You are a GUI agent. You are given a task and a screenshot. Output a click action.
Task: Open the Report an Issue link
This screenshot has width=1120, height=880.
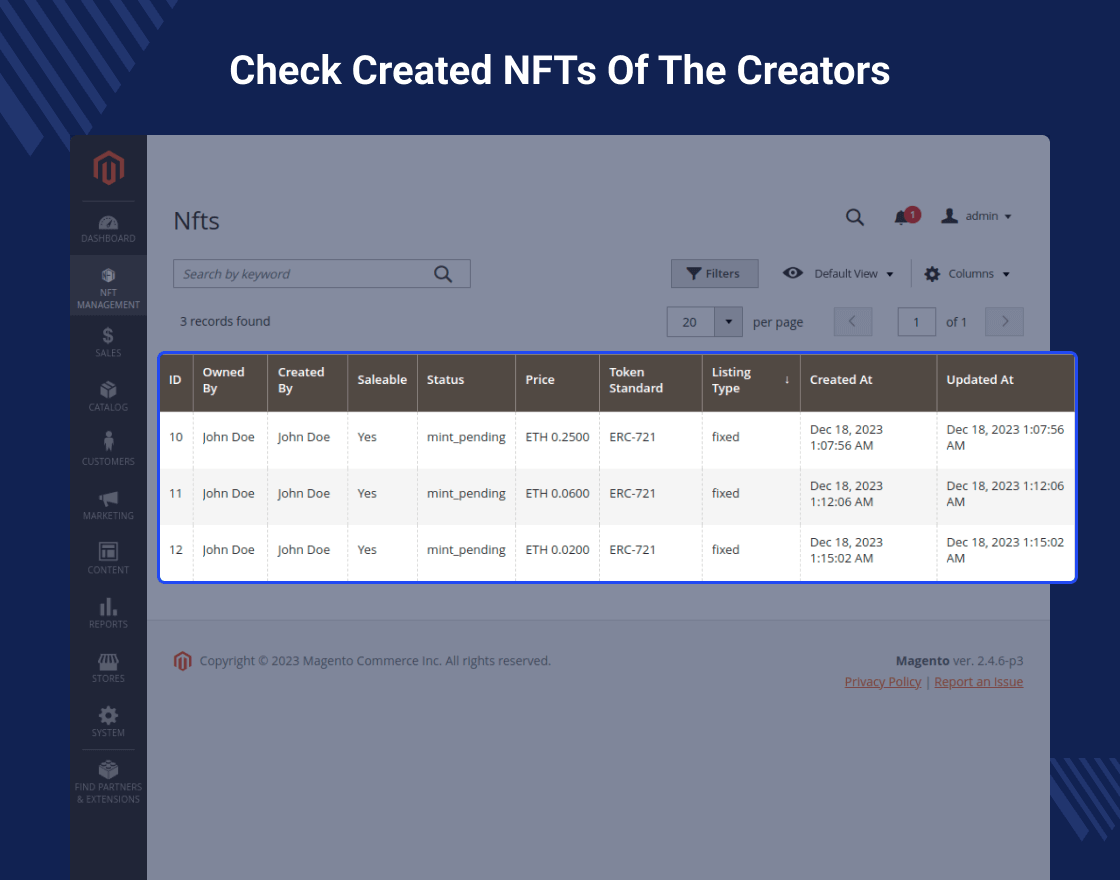coord(979,682)
